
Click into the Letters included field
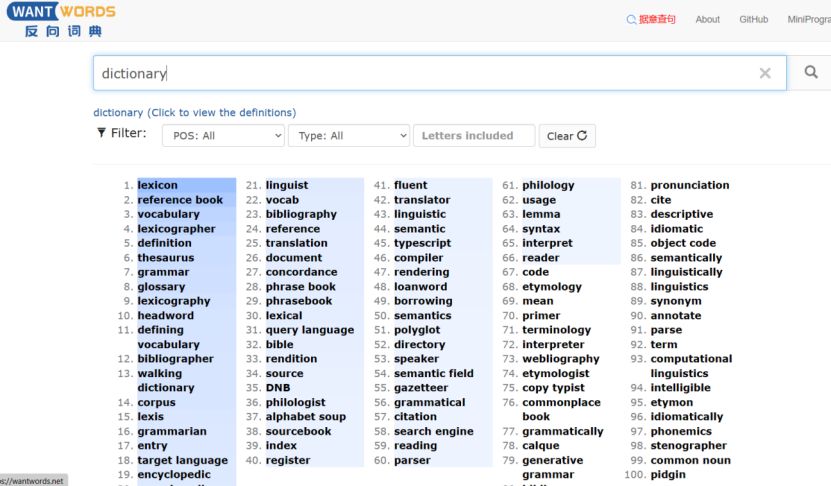pos(474,136)
